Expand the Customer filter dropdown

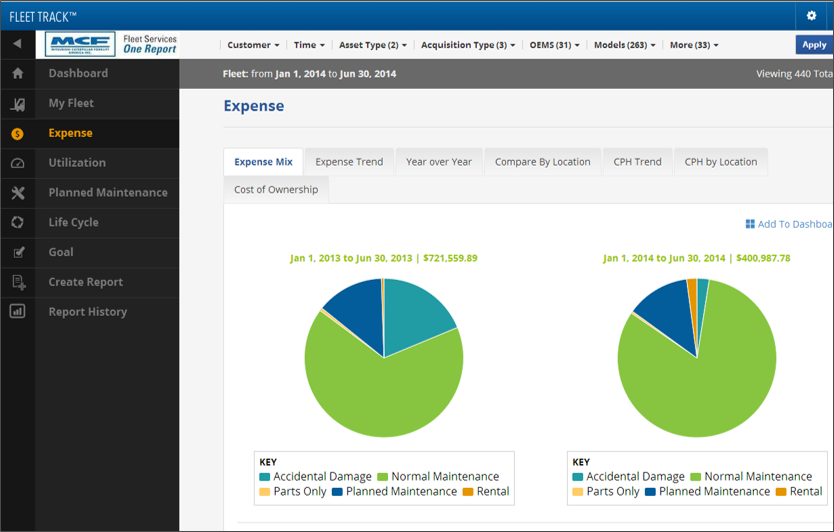253,45
